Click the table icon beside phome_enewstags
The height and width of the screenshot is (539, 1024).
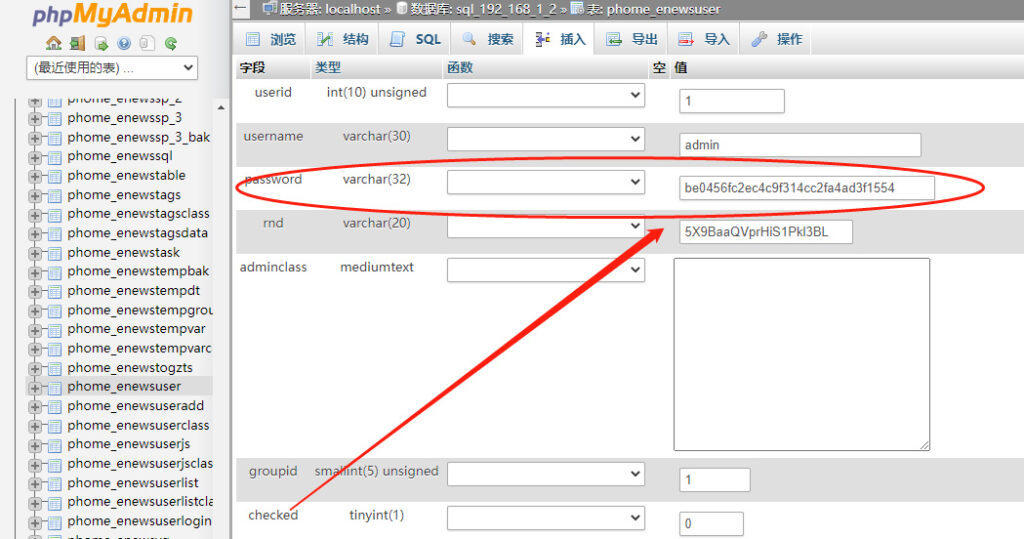point(54,195)
